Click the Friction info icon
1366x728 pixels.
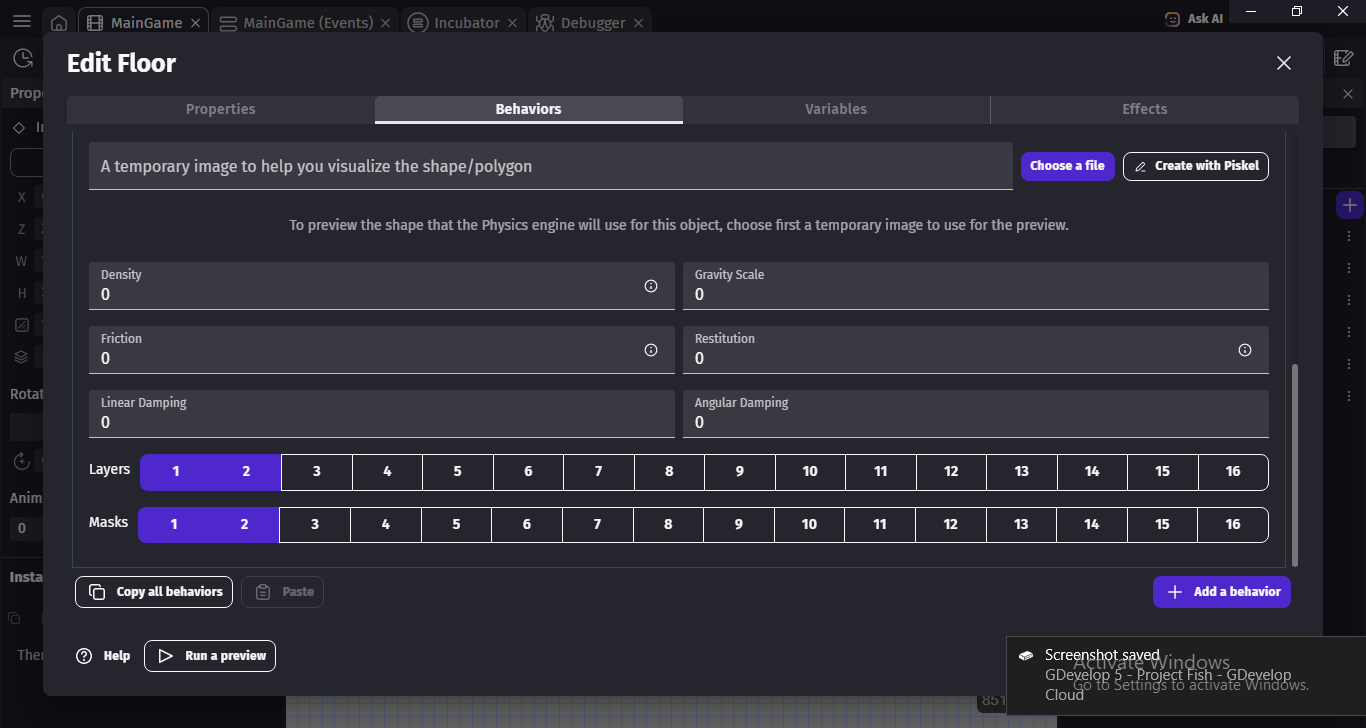click(x=651, y=350)
